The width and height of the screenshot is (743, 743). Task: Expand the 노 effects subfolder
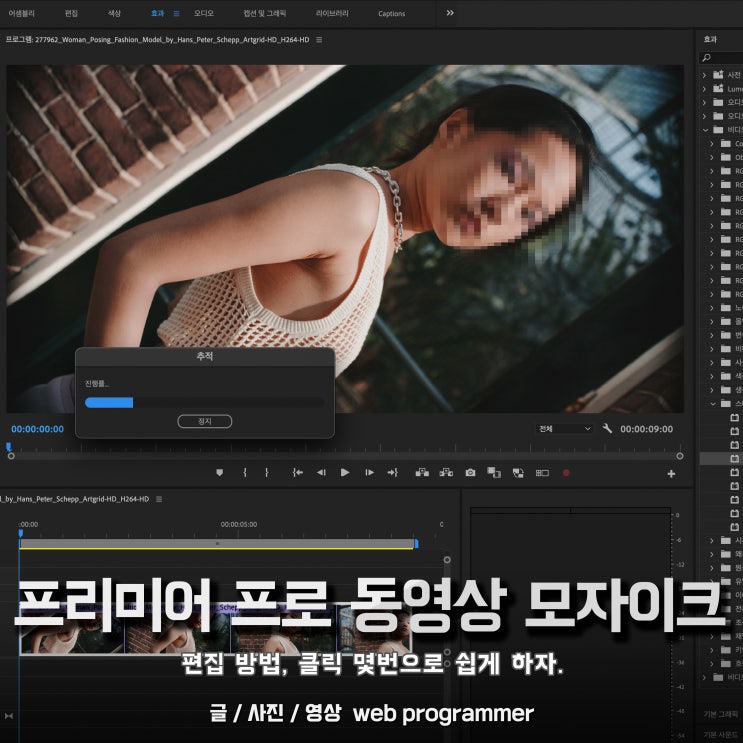pos(712,308)
